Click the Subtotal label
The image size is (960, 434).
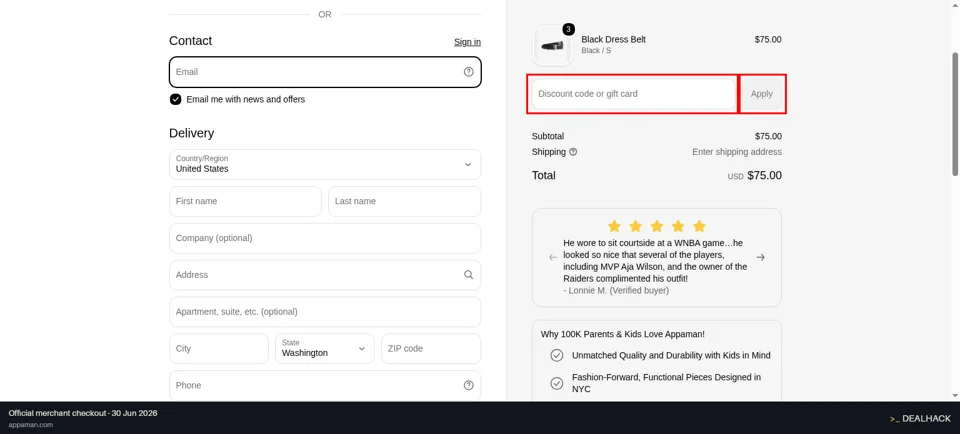[548, 136]
